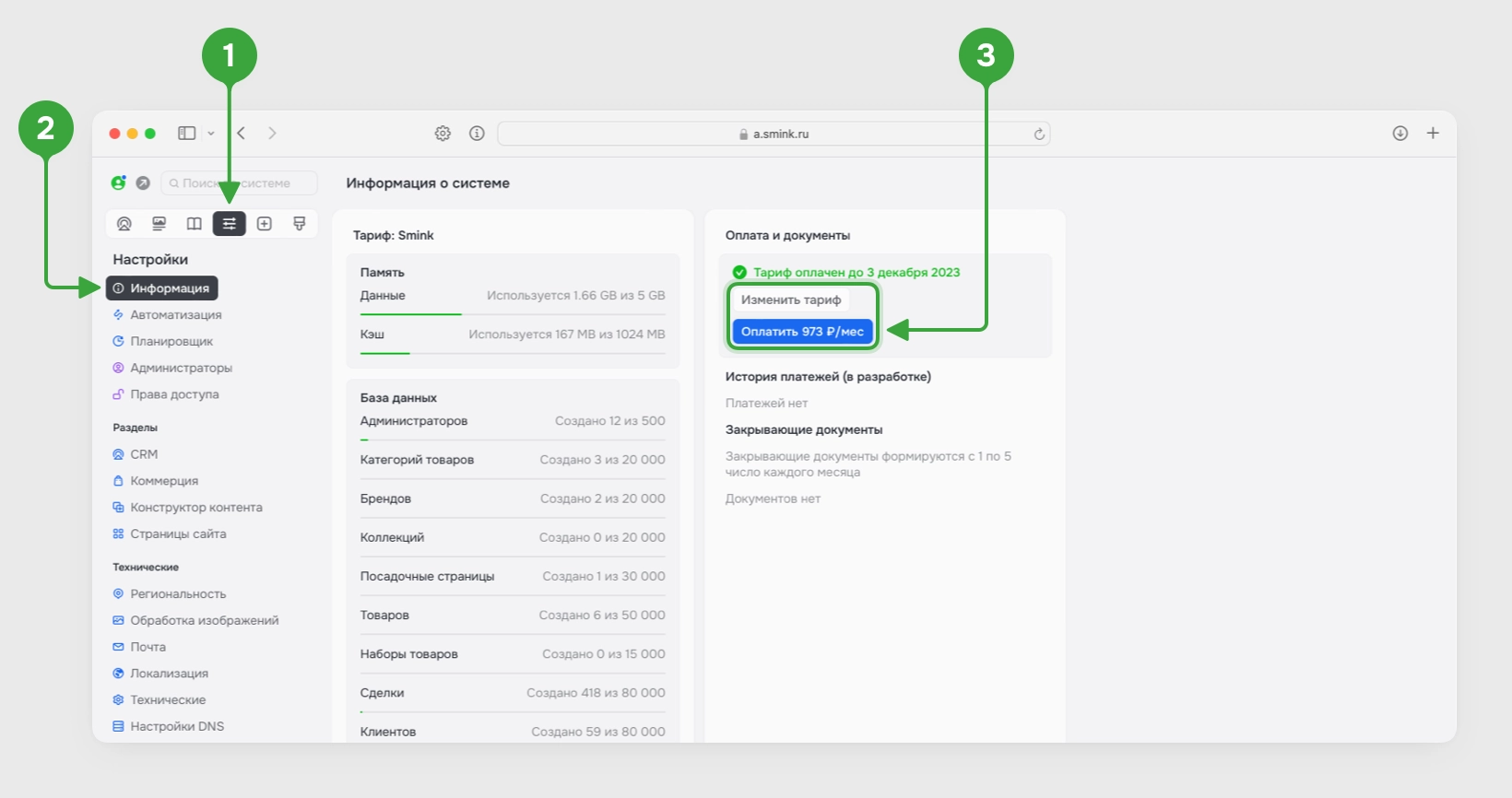Select the paint roller icon tab

300,224
